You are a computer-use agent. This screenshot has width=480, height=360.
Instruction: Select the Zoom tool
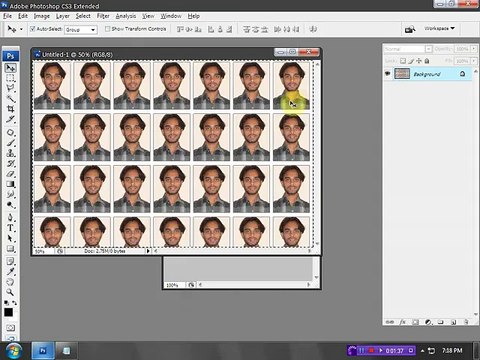pos(10,292)
